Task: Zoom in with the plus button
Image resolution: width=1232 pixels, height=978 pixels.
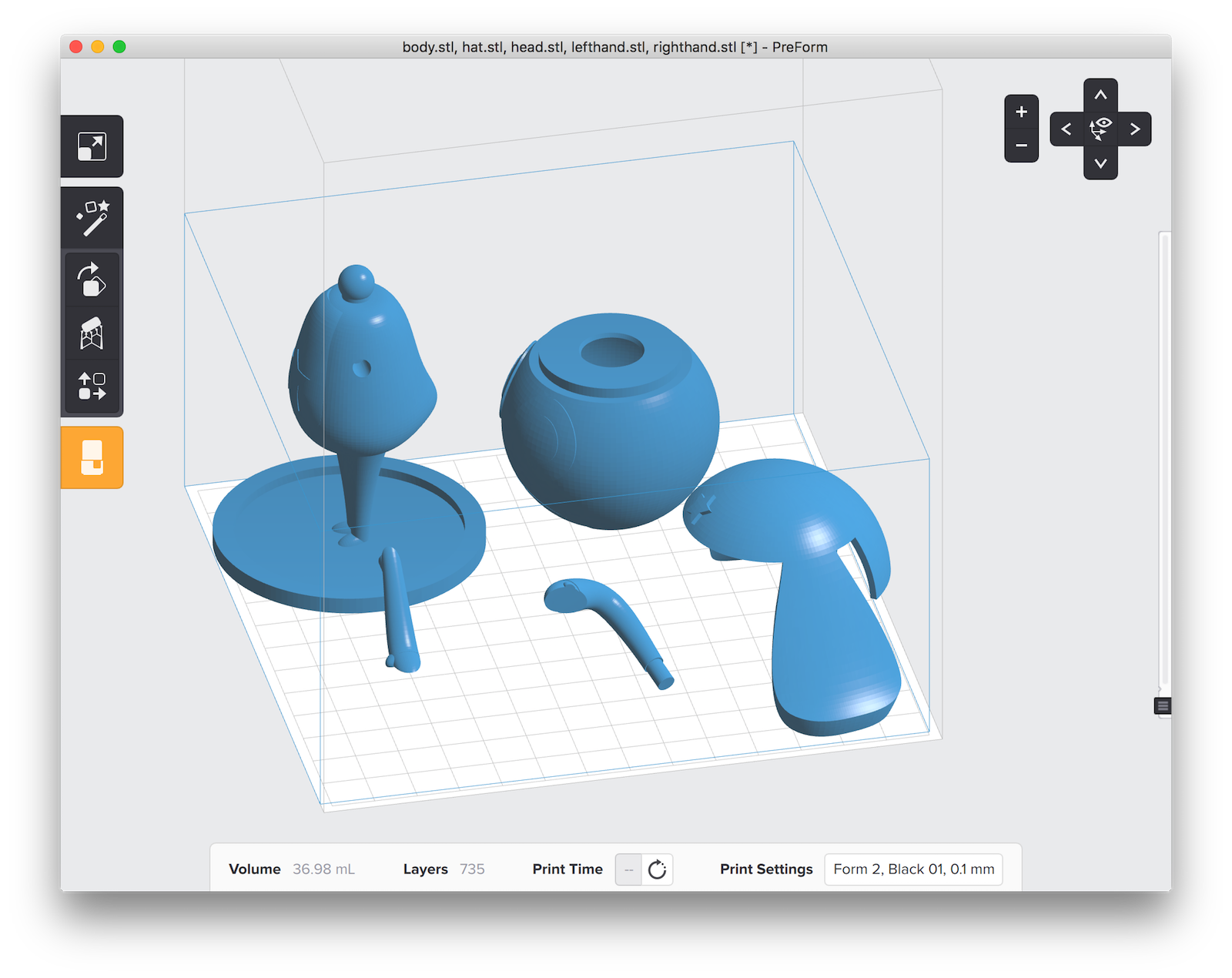Action: coord(1021,112)
